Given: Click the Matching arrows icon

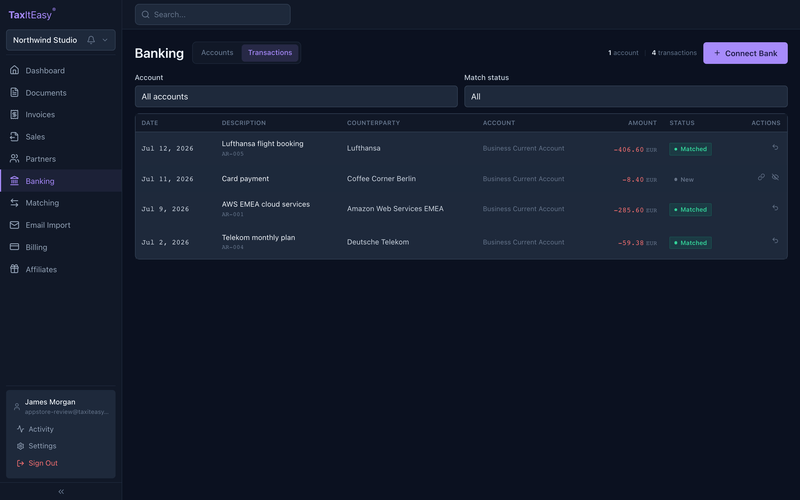Looking at the screenshot, I should tap(14, 203).
